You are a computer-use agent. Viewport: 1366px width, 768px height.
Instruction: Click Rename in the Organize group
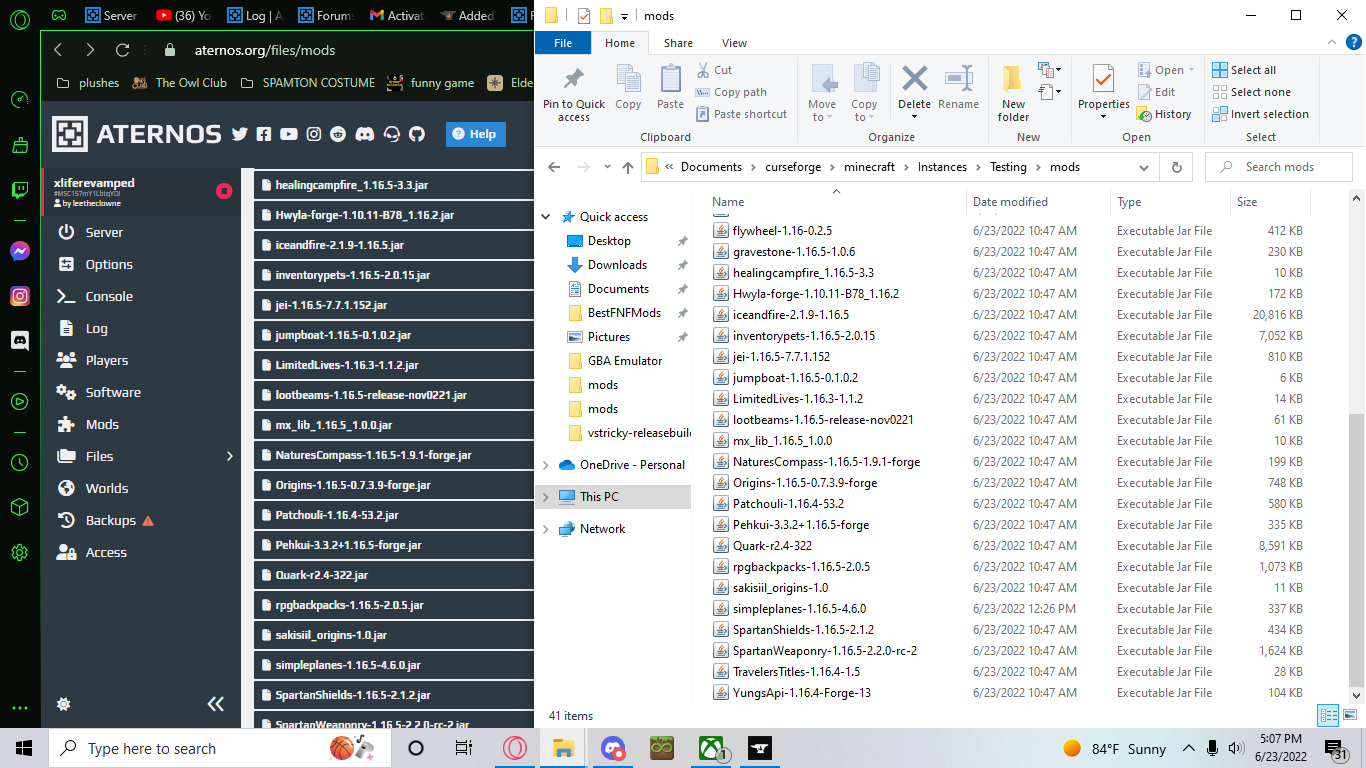coord(958,87)
